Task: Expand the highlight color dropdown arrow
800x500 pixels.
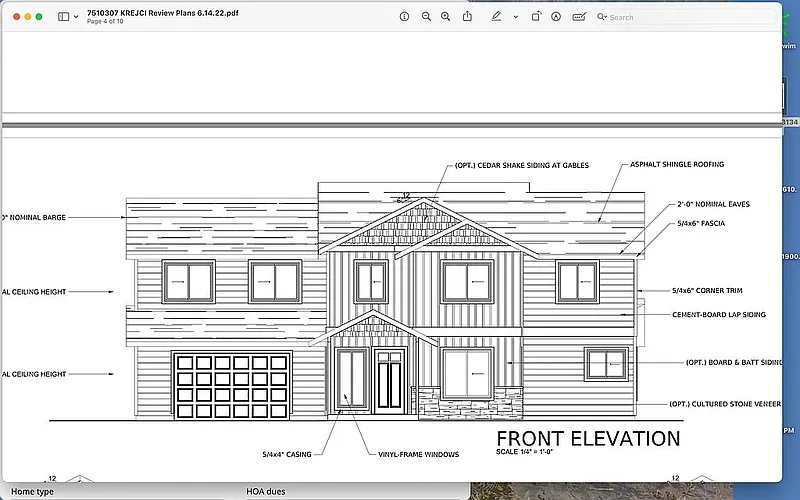Action: click(516, 17)
